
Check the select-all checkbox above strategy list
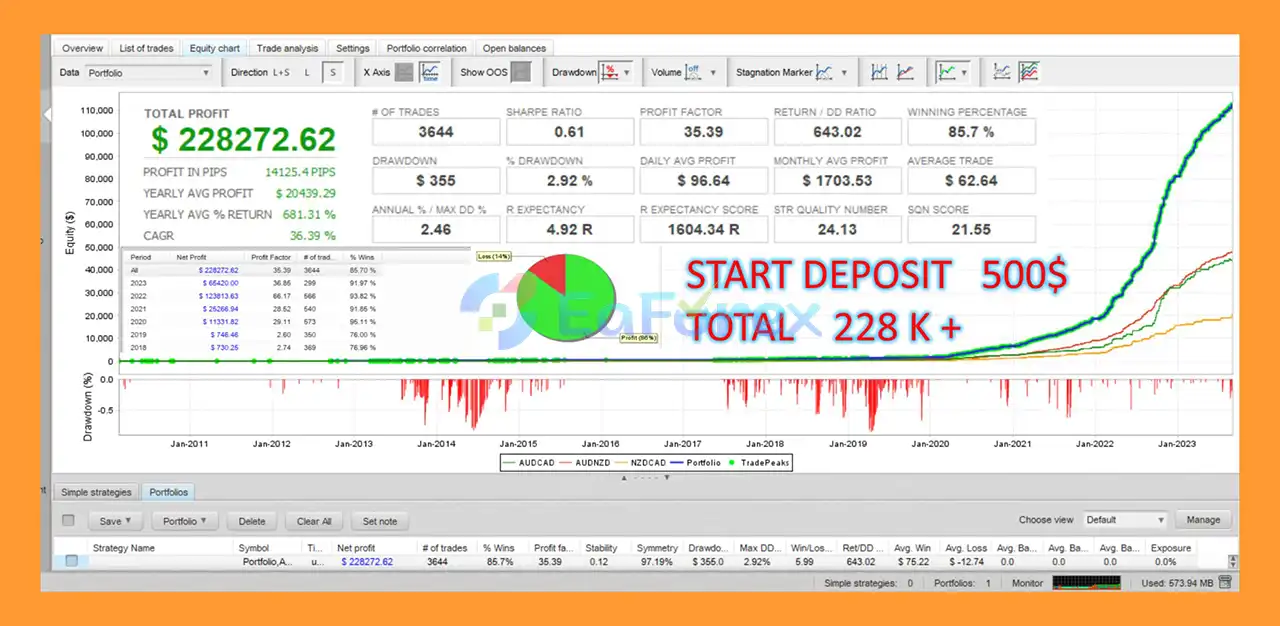pyautogui.click(x=68, y=520)
